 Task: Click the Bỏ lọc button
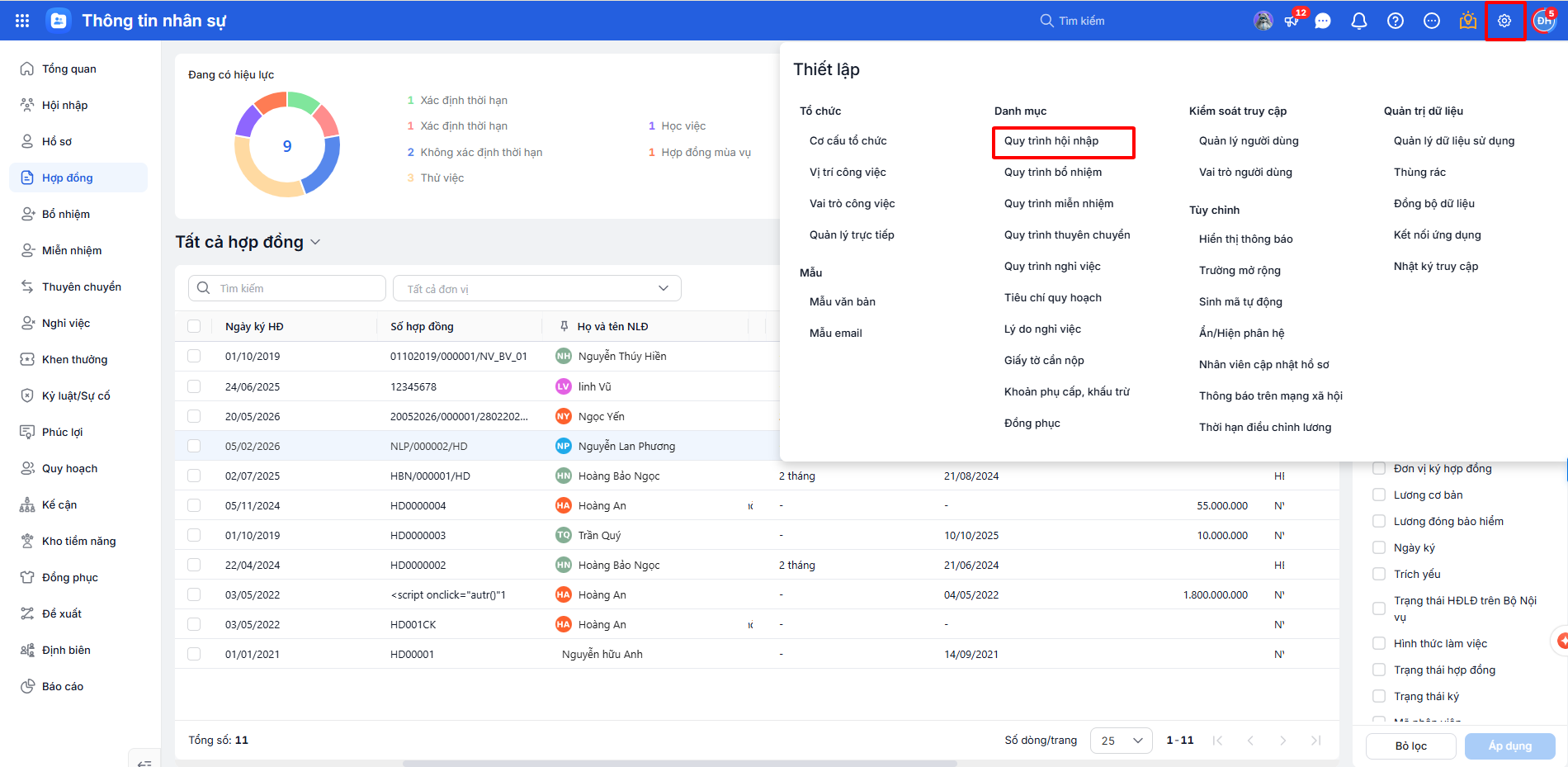click(1411, 746)
